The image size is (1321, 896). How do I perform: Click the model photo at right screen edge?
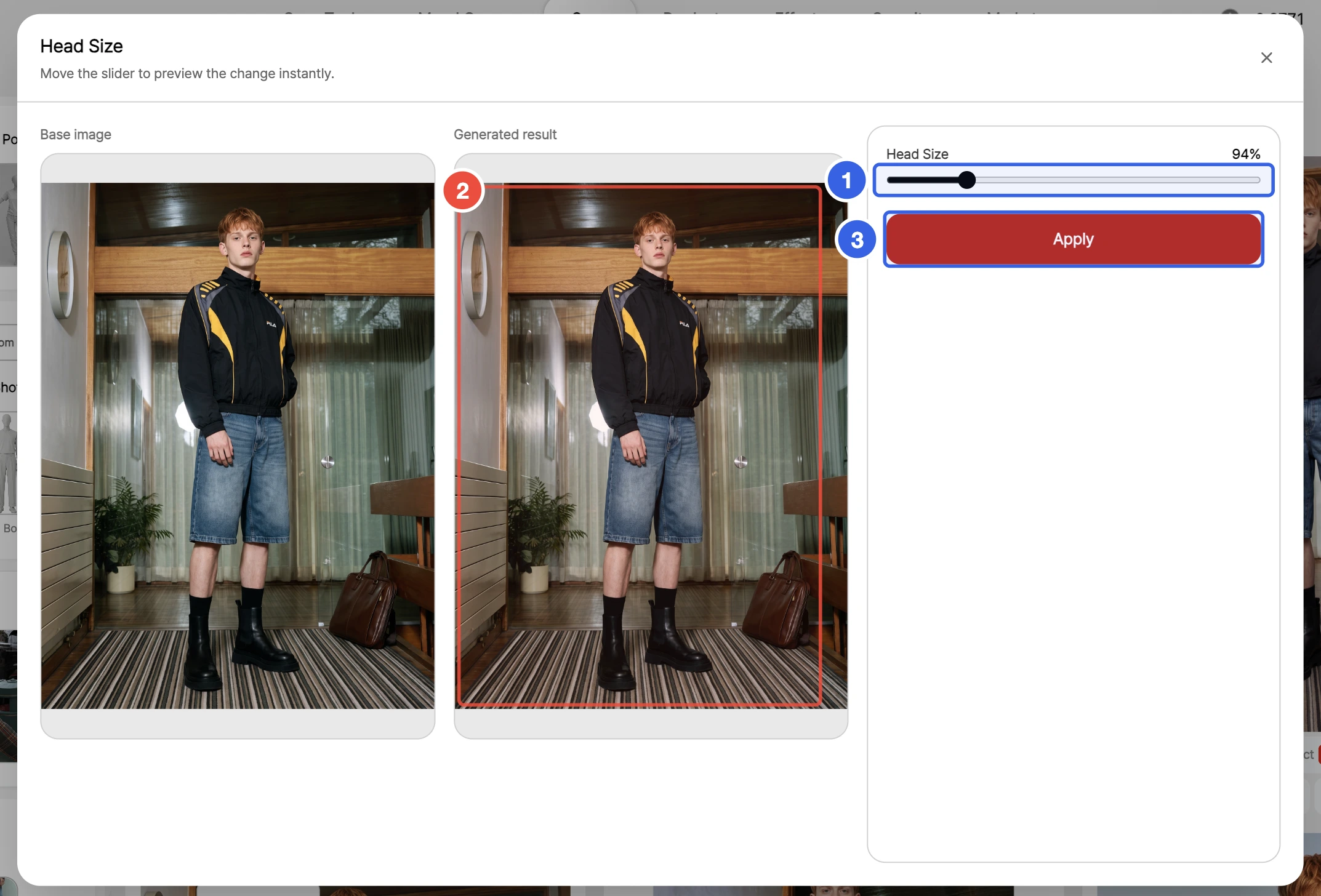coord(1312,443)
